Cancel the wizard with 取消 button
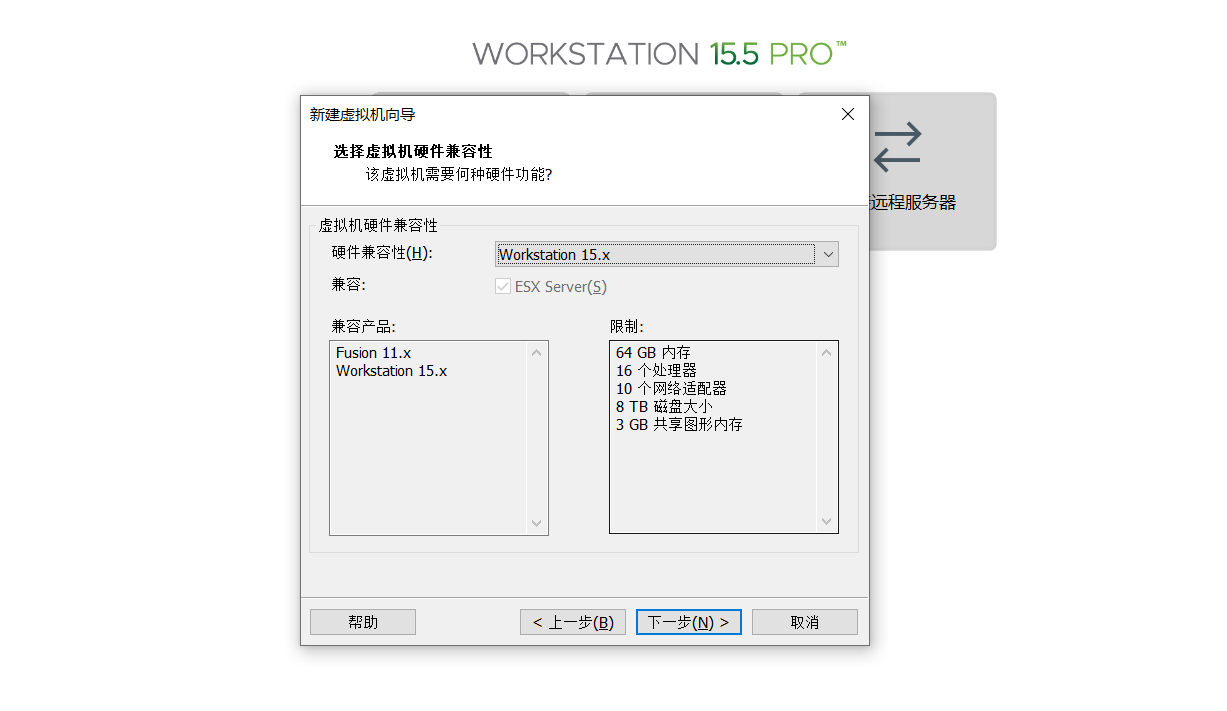Screen dimensions: 1227x711 click(x=805, y=622)
